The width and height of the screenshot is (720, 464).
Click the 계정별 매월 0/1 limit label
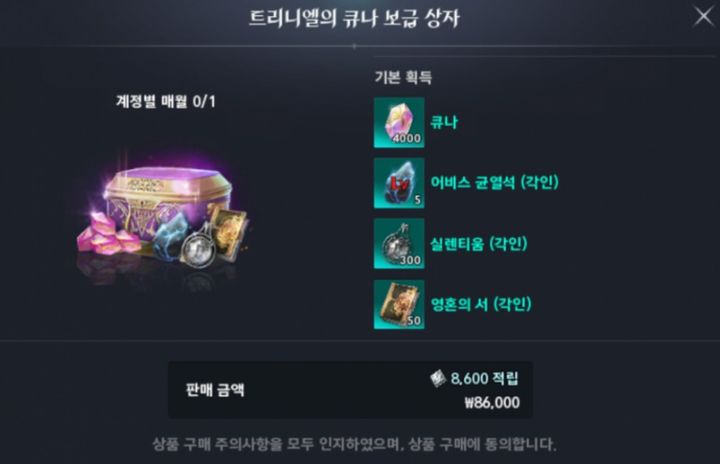166,101
